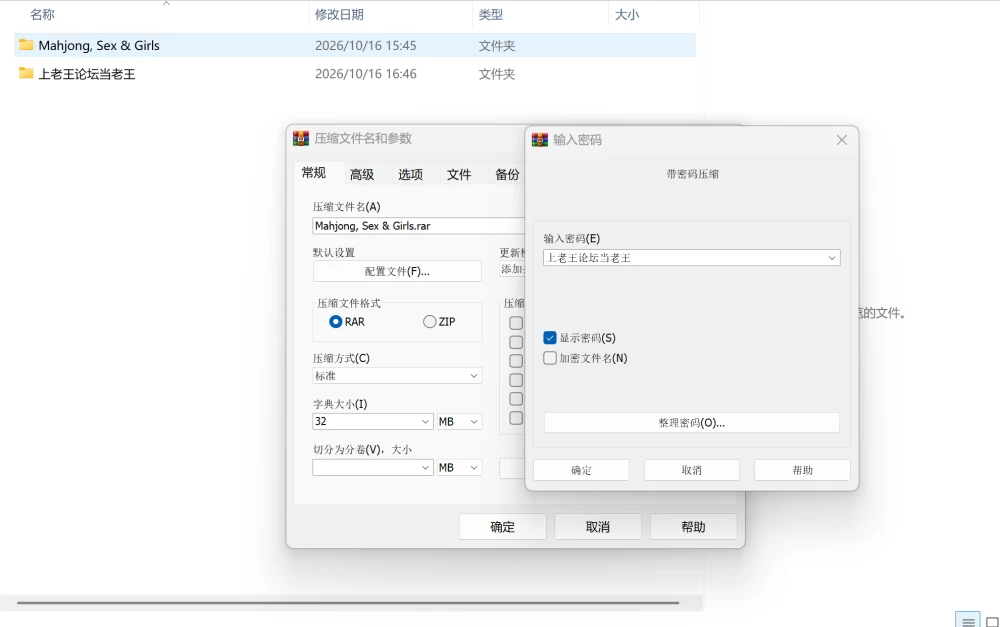Viewport: 1000px width, 627px height.
Task: Expand the 切分为分卷 size dropdown
Action: tap(425, 468)
